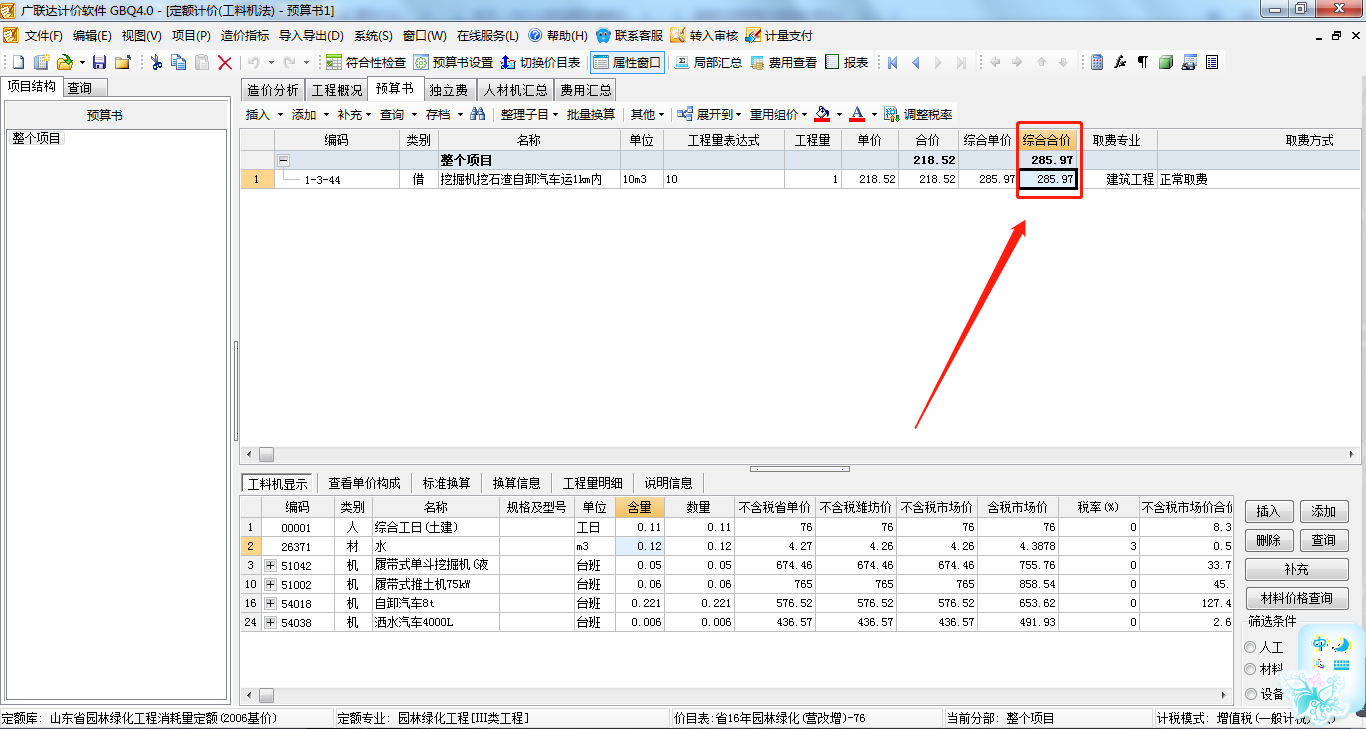Click 批量换算 batch conversion
1366x729 pixels.
click(x=591, y=114)
